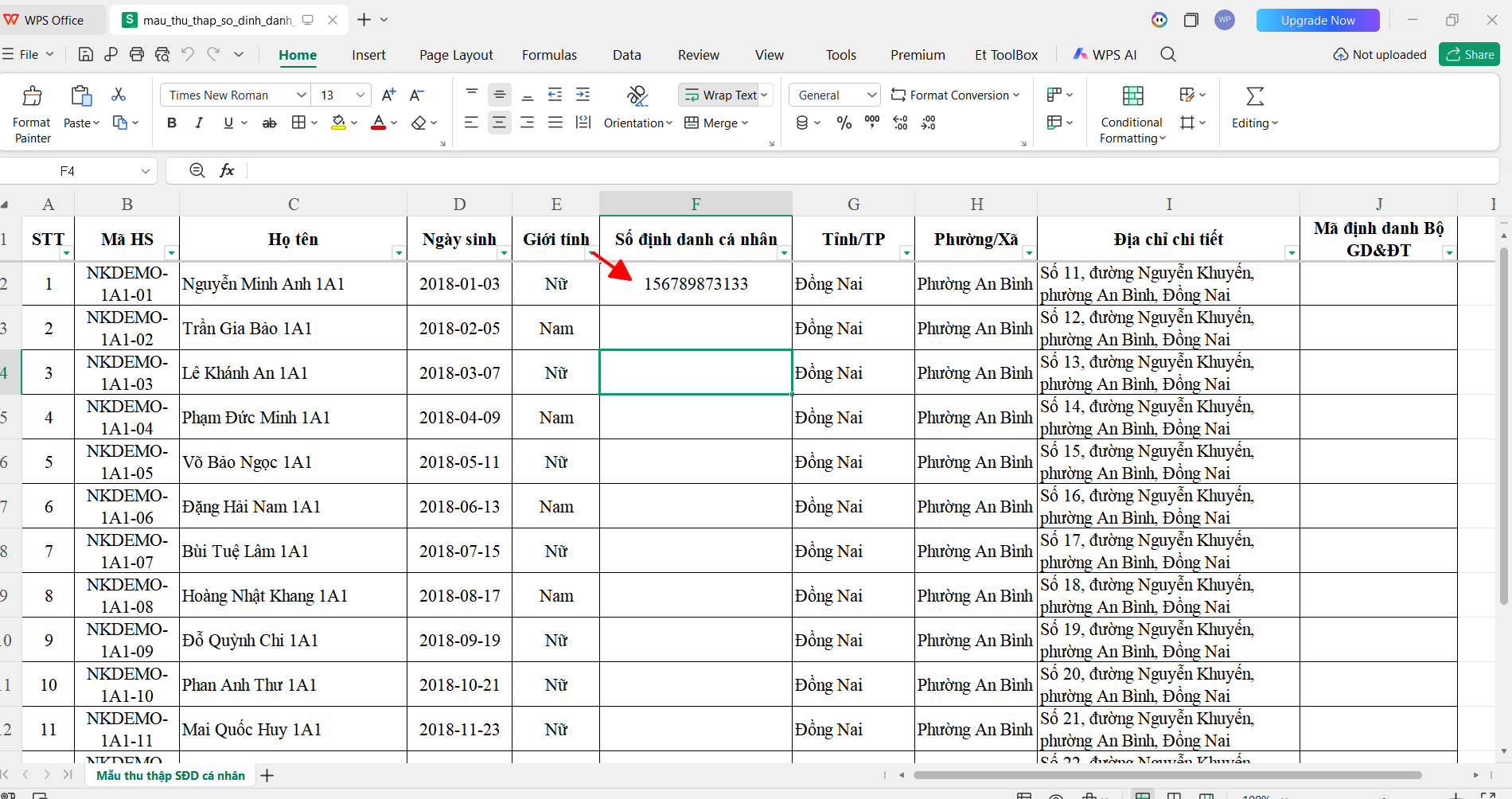Viewport: 1512px width, 799px height.
Task: Open the font size dropdown
Action: tap(360, 95)
